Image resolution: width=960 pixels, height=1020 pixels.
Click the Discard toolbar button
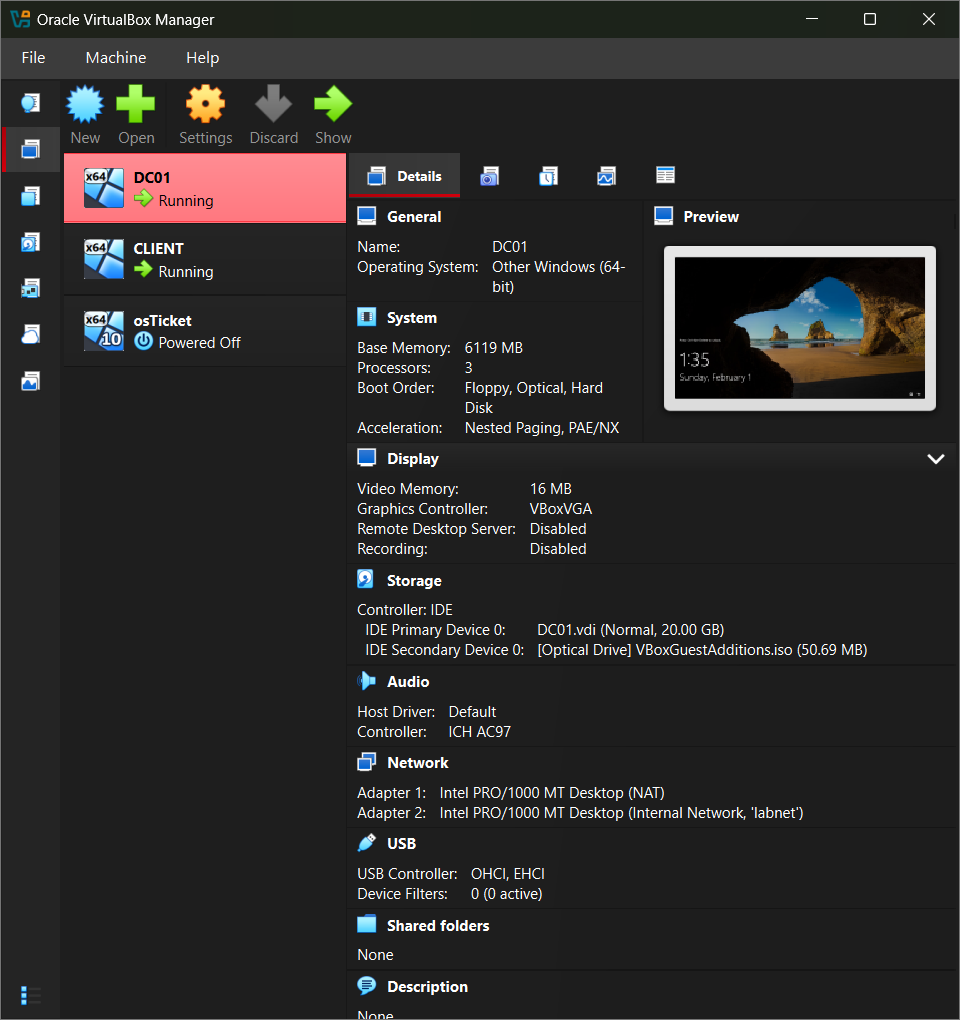(x=274, y=115)
